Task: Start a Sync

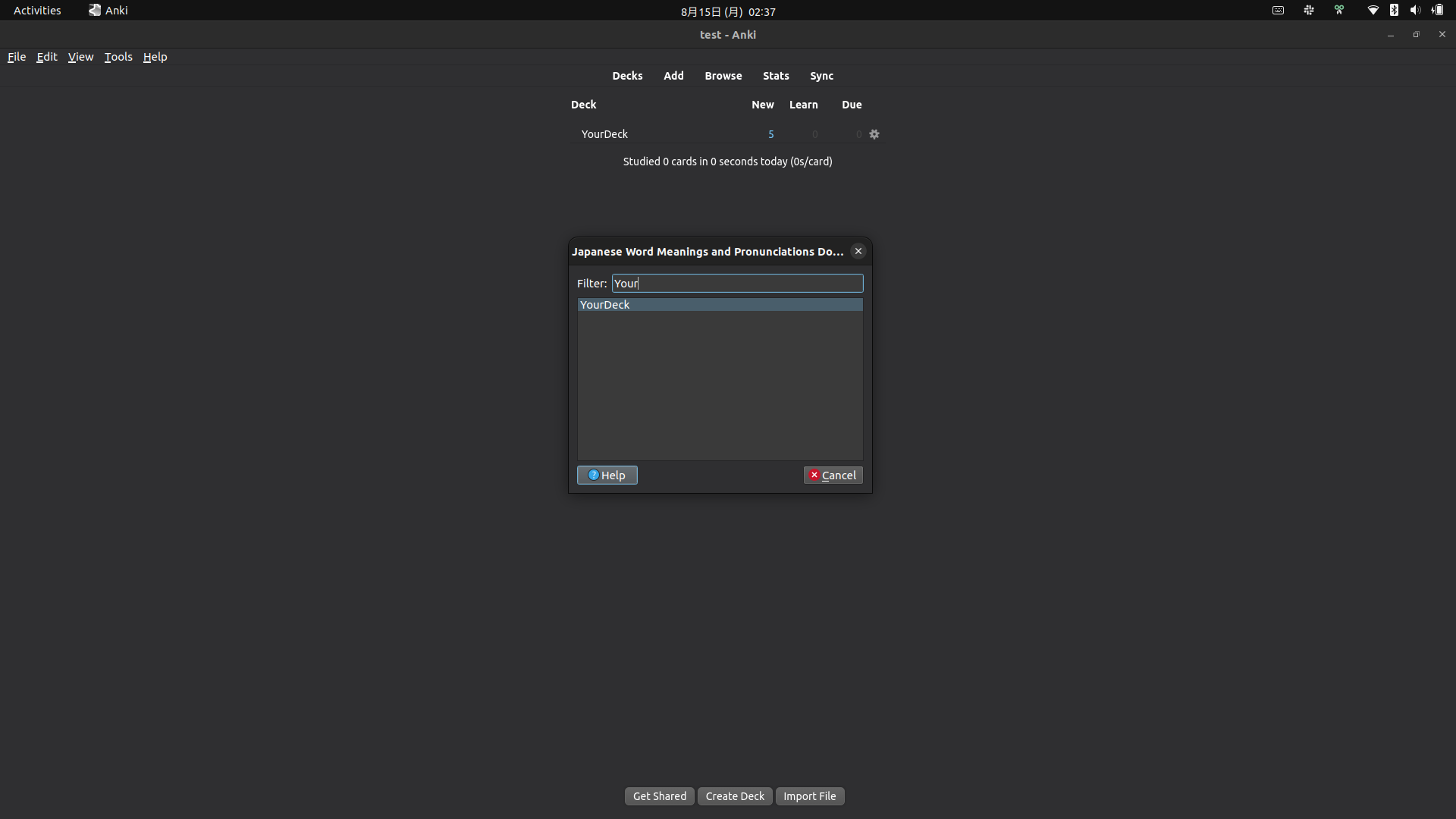Action: (822, 76)
